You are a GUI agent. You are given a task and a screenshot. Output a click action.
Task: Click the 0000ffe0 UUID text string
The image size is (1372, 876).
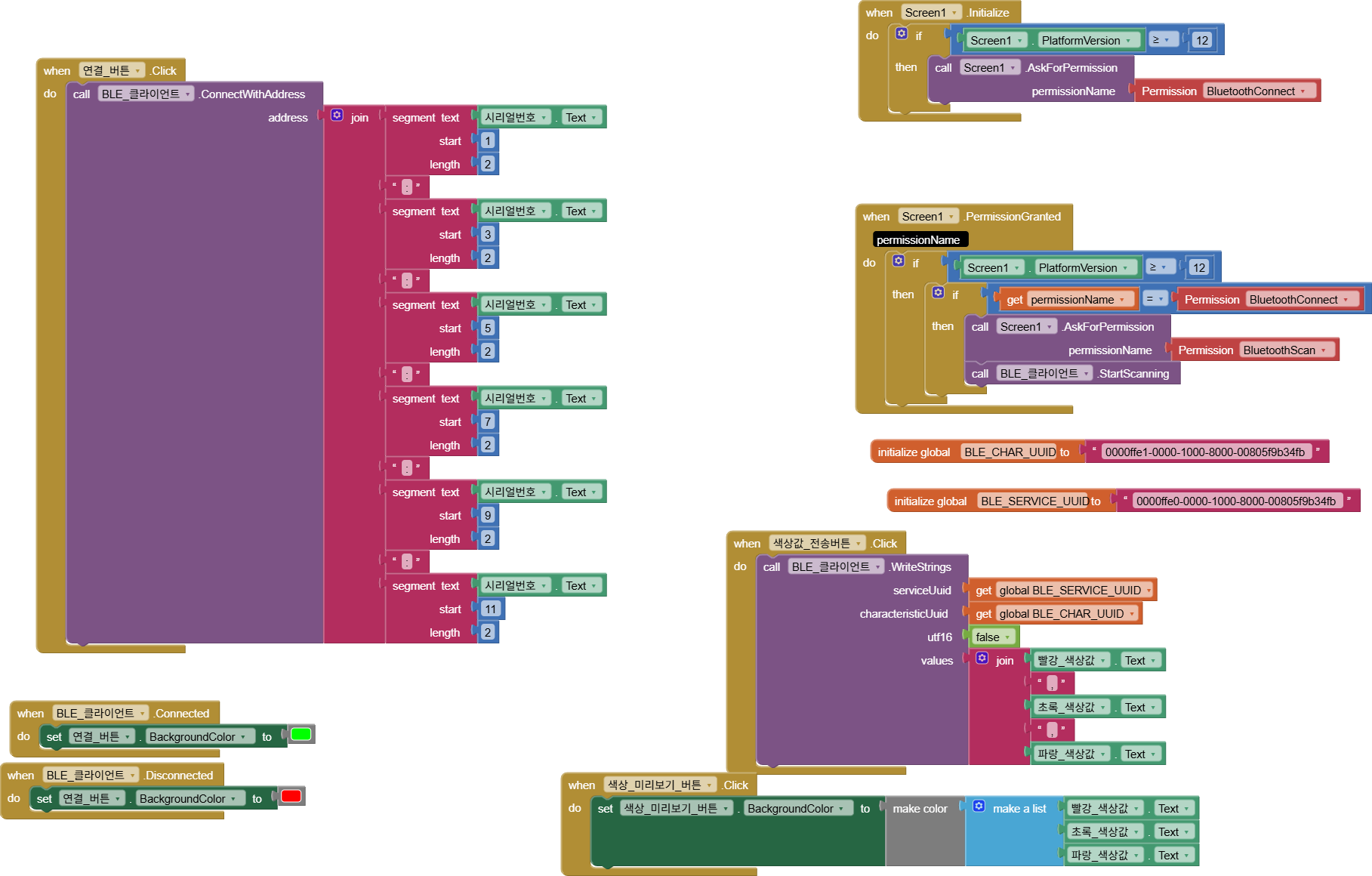1236,501
